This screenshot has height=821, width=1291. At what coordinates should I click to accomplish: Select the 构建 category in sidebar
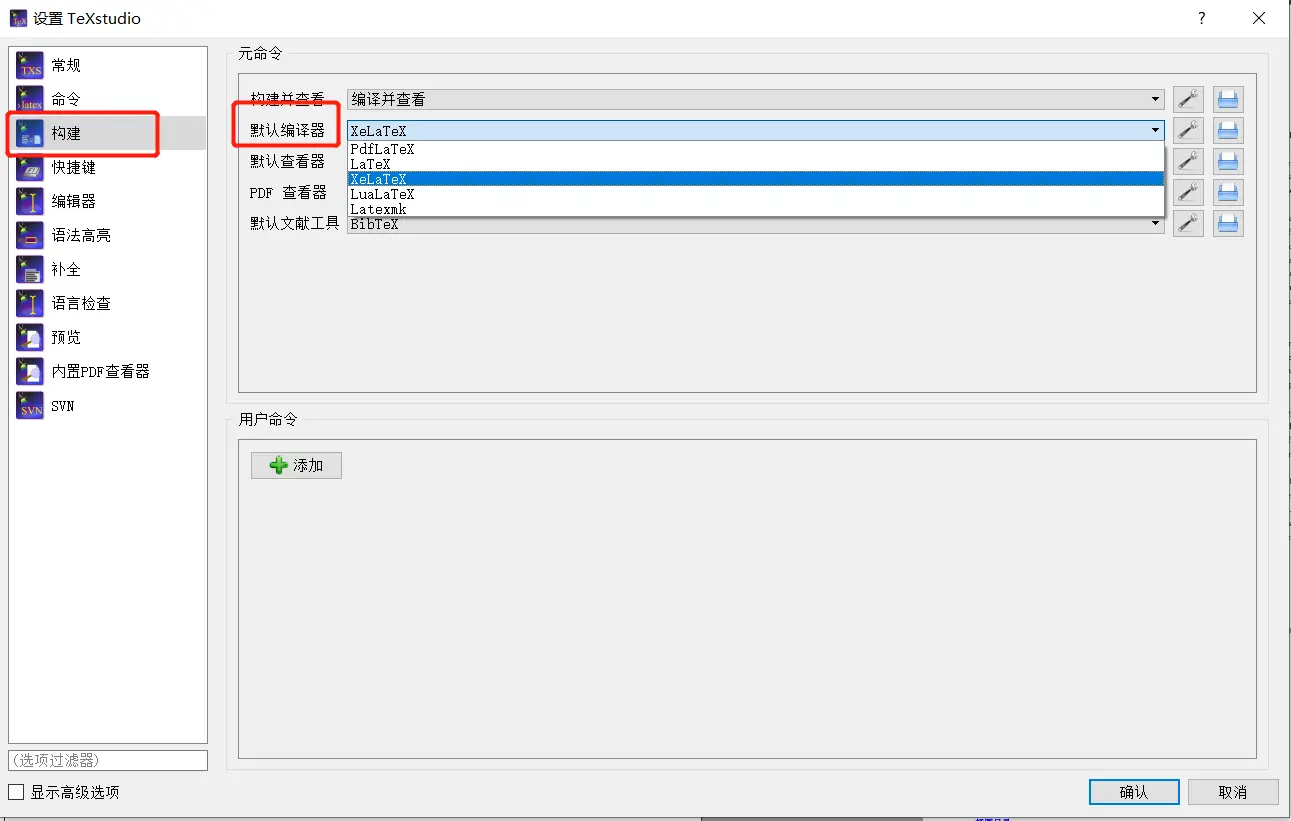tap(108, 133)
